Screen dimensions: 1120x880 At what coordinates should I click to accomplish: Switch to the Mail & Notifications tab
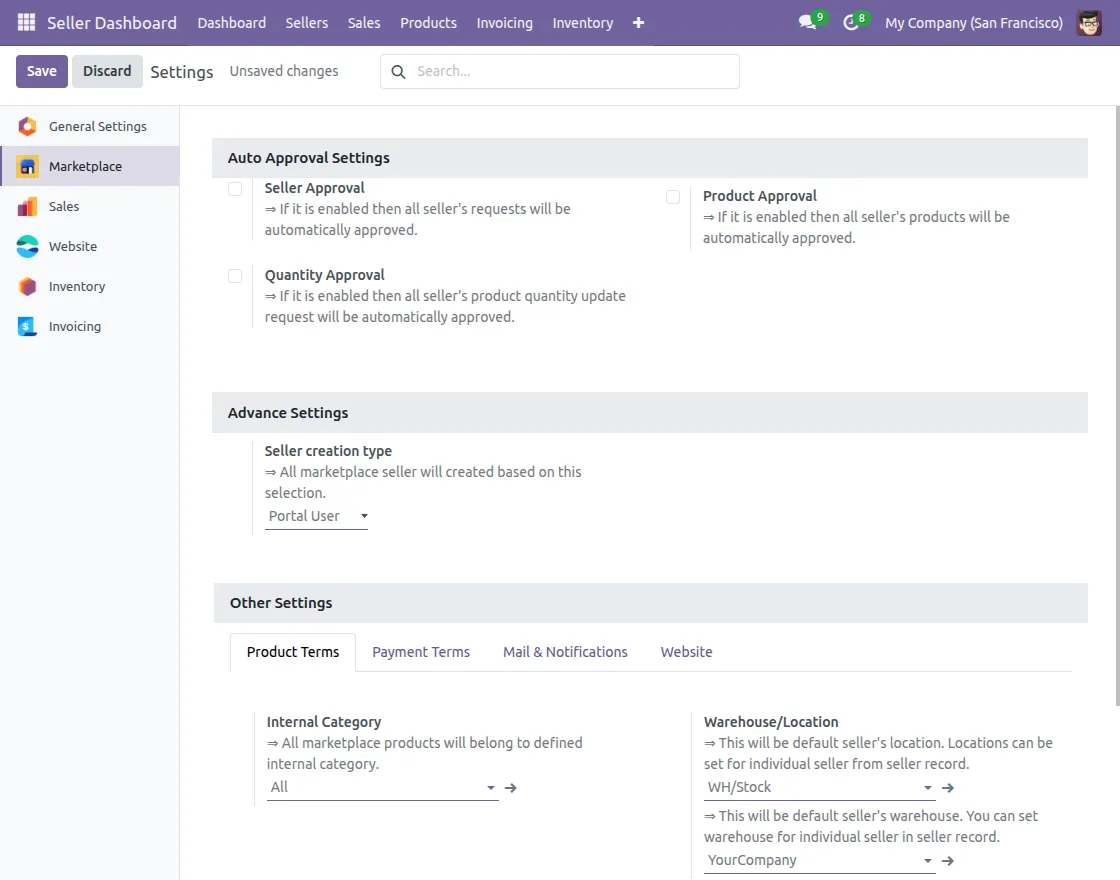565,652
